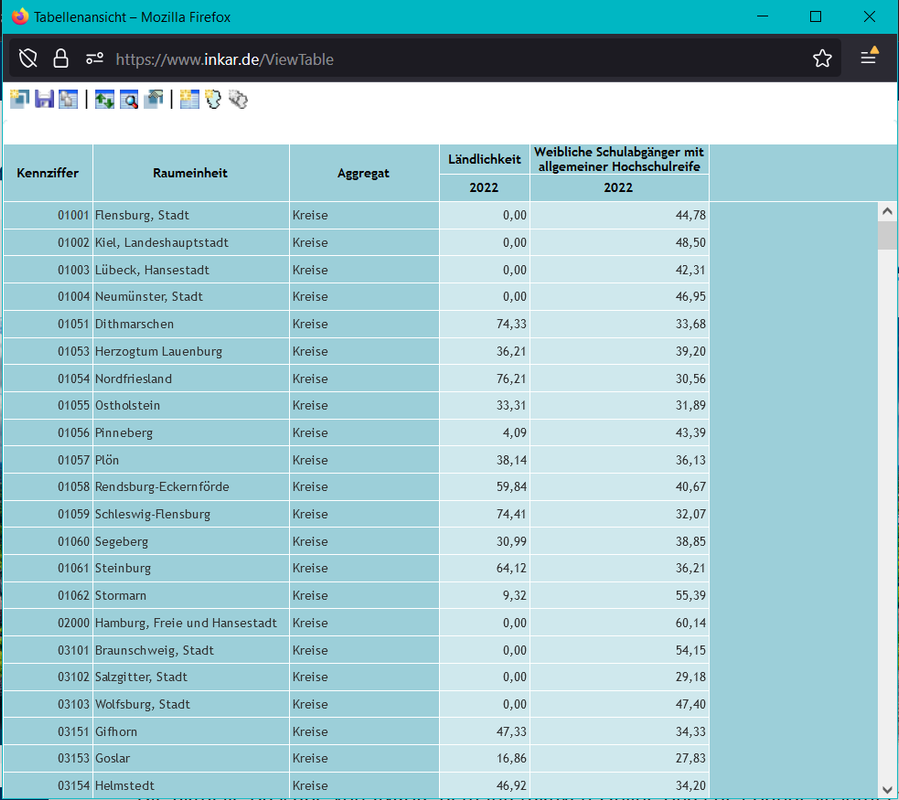Click the green up-down arrows sort icon
899x800 pixels.
point(104,99)
